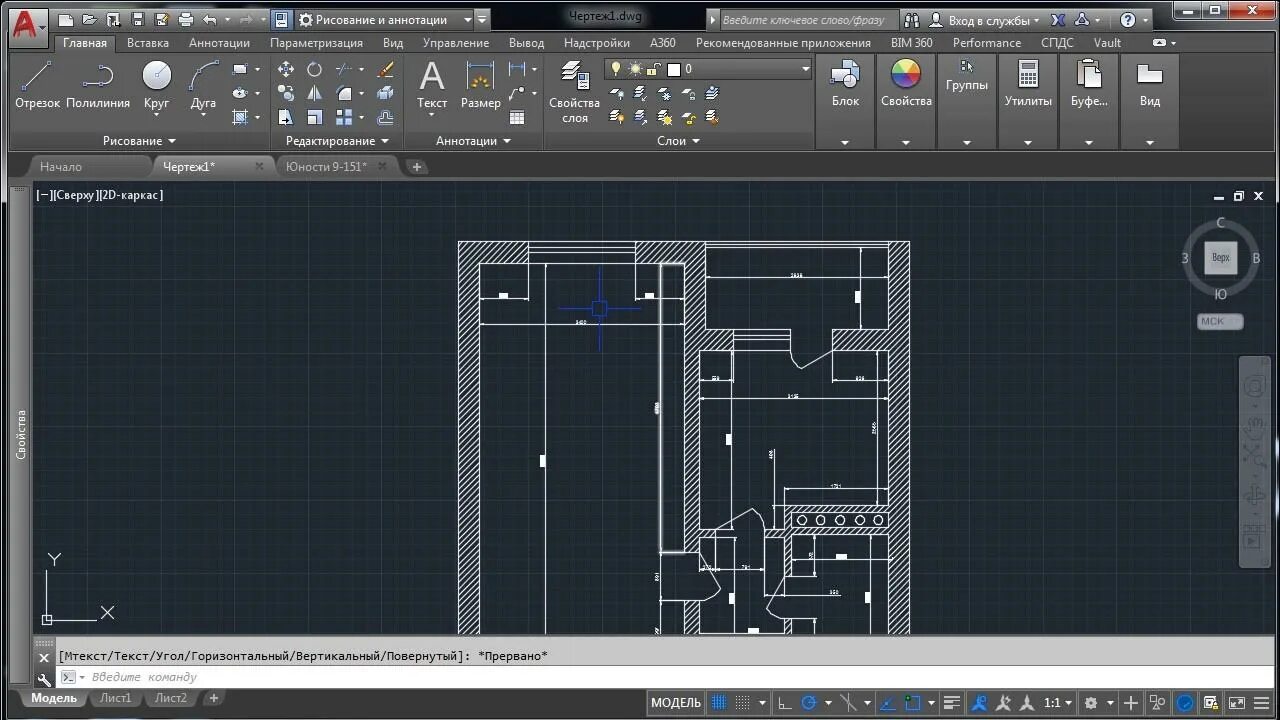
Task: Open the Свойства color wheel panel
Action: coord(906,85)
